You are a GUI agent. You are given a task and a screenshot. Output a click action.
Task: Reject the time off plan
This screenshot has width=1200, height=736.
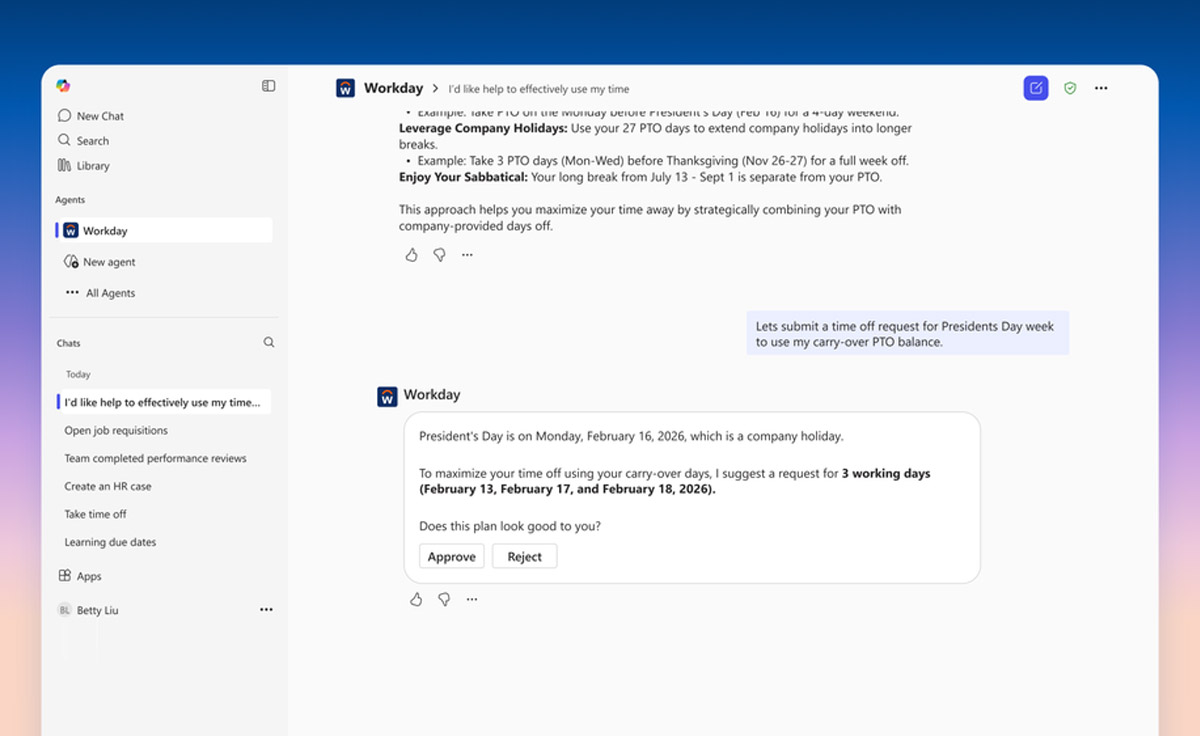point(524,557)
